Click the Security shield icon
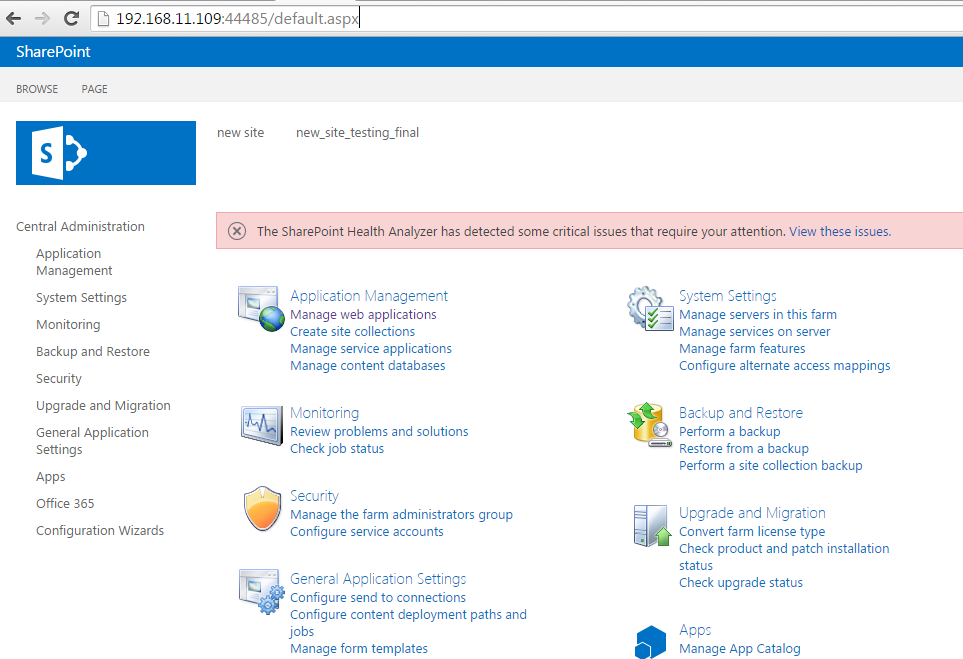 point(262,508)
